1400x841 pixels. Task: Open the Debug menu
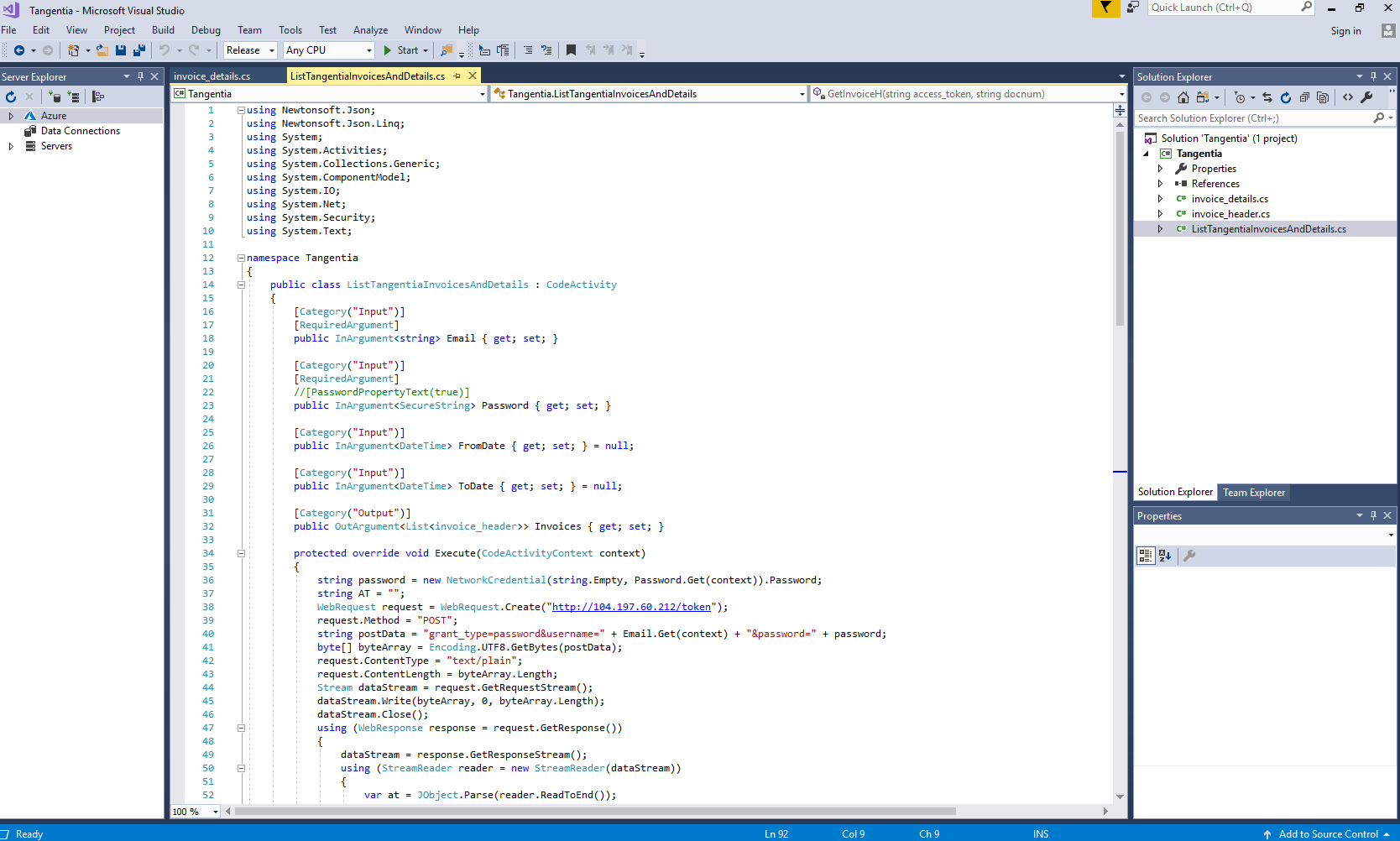206,30
